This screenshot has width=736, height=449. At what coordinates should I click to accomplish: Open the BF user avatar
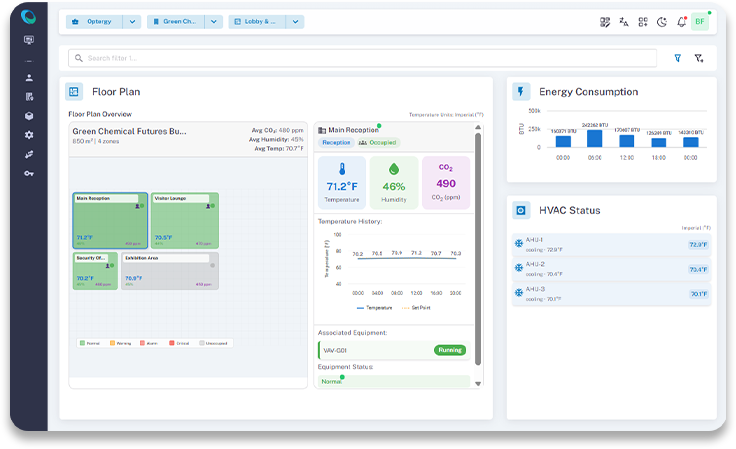coord(700,22)
